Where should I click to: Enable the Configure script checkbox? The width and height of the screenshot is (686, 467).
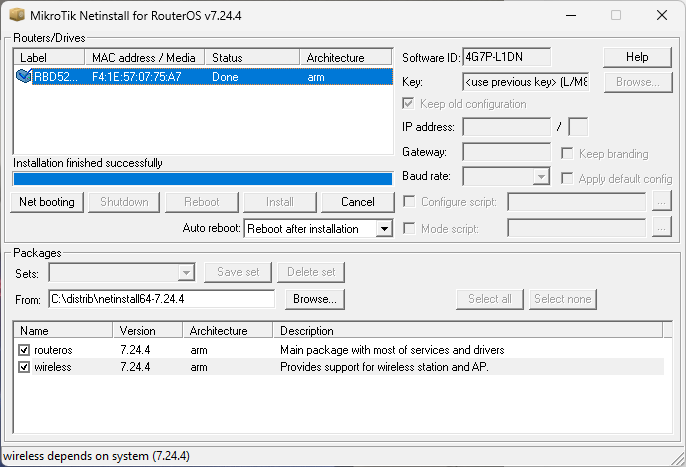coord(409,202)
